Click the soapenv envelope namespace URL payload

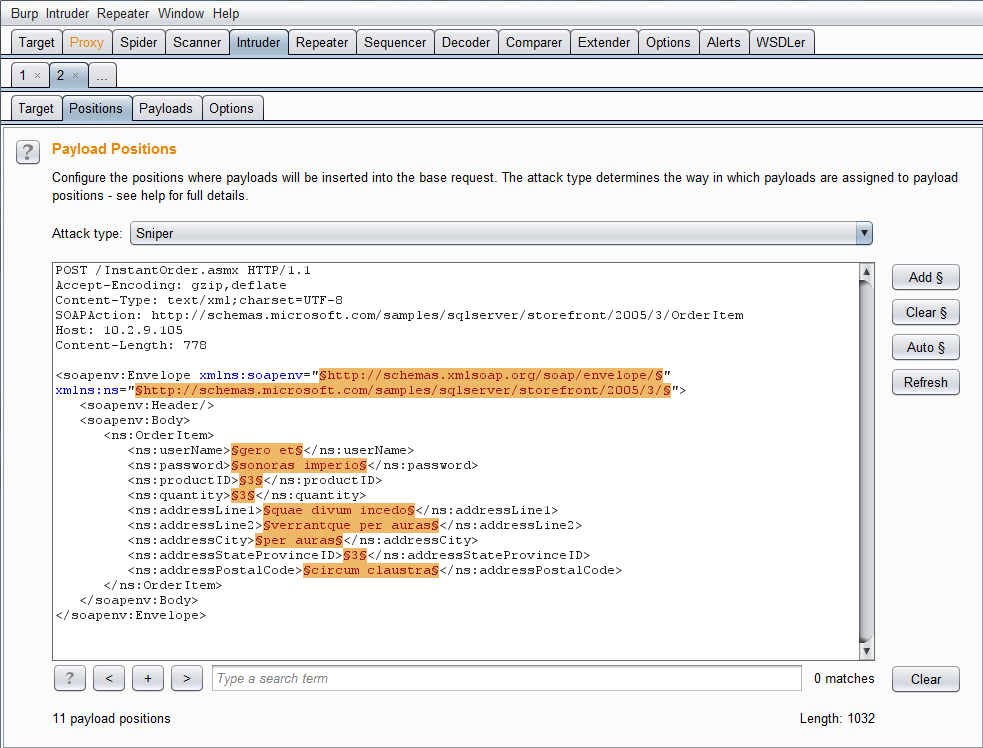492,376
